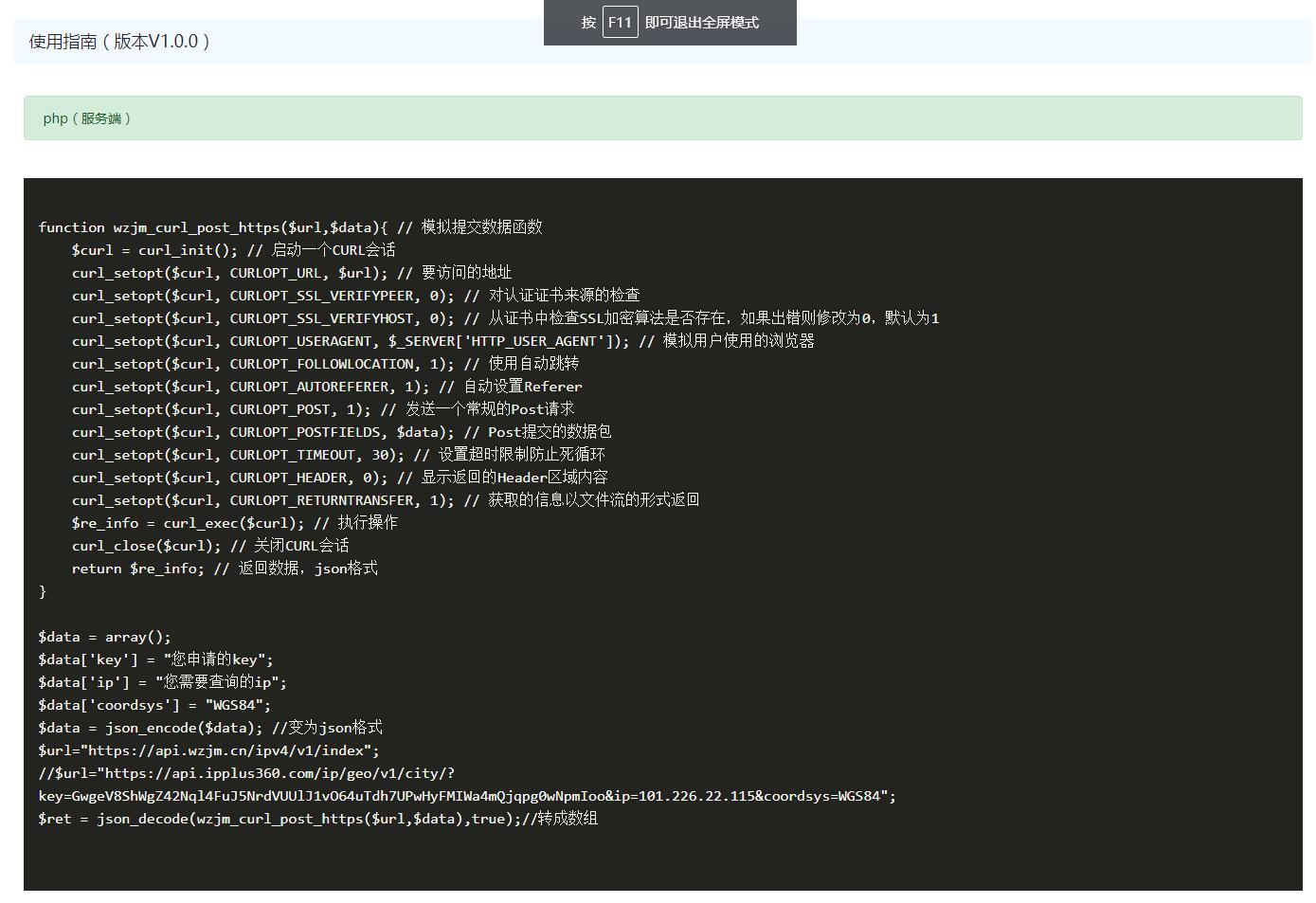
Task: Click the CURLOPT_RETURNTRANSFER code line
Action: point(385,500)
